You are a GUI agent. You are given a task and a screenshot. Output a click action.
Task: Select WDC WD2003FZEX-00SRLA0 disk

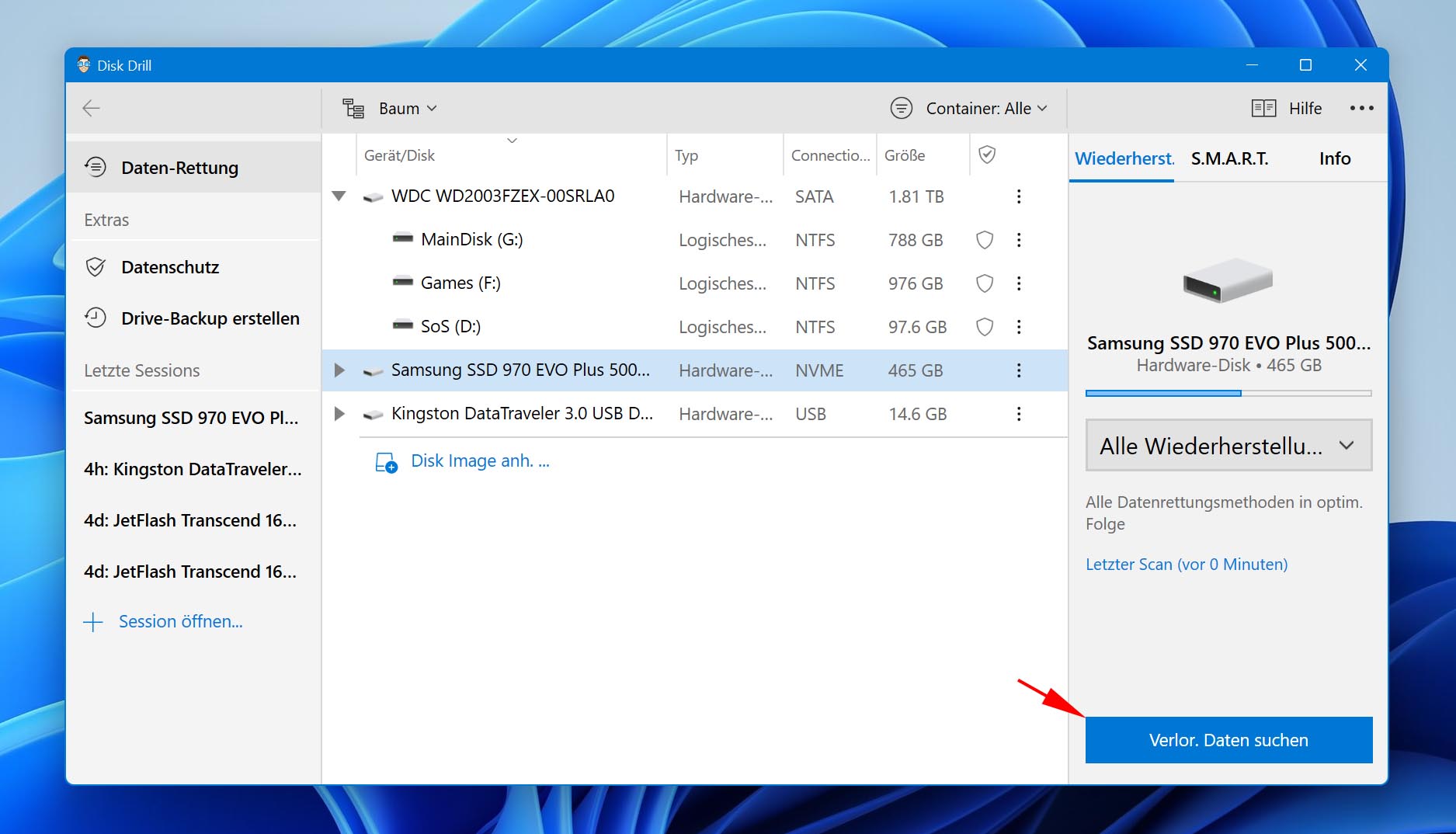(502, 196)
